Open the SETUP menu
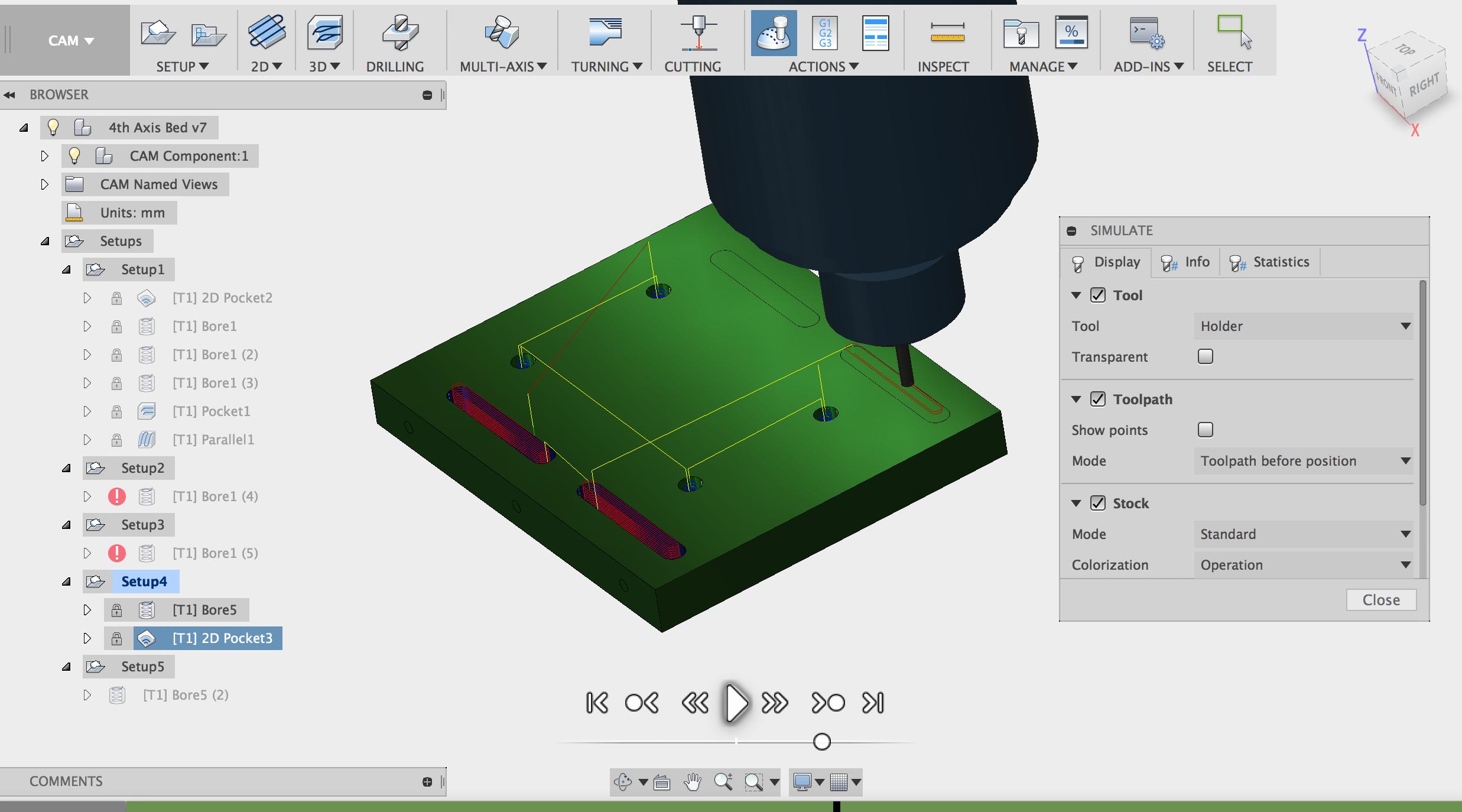The height and width of the screenshot is (812, 1462). pyautogui.click(x=182, y=67)
